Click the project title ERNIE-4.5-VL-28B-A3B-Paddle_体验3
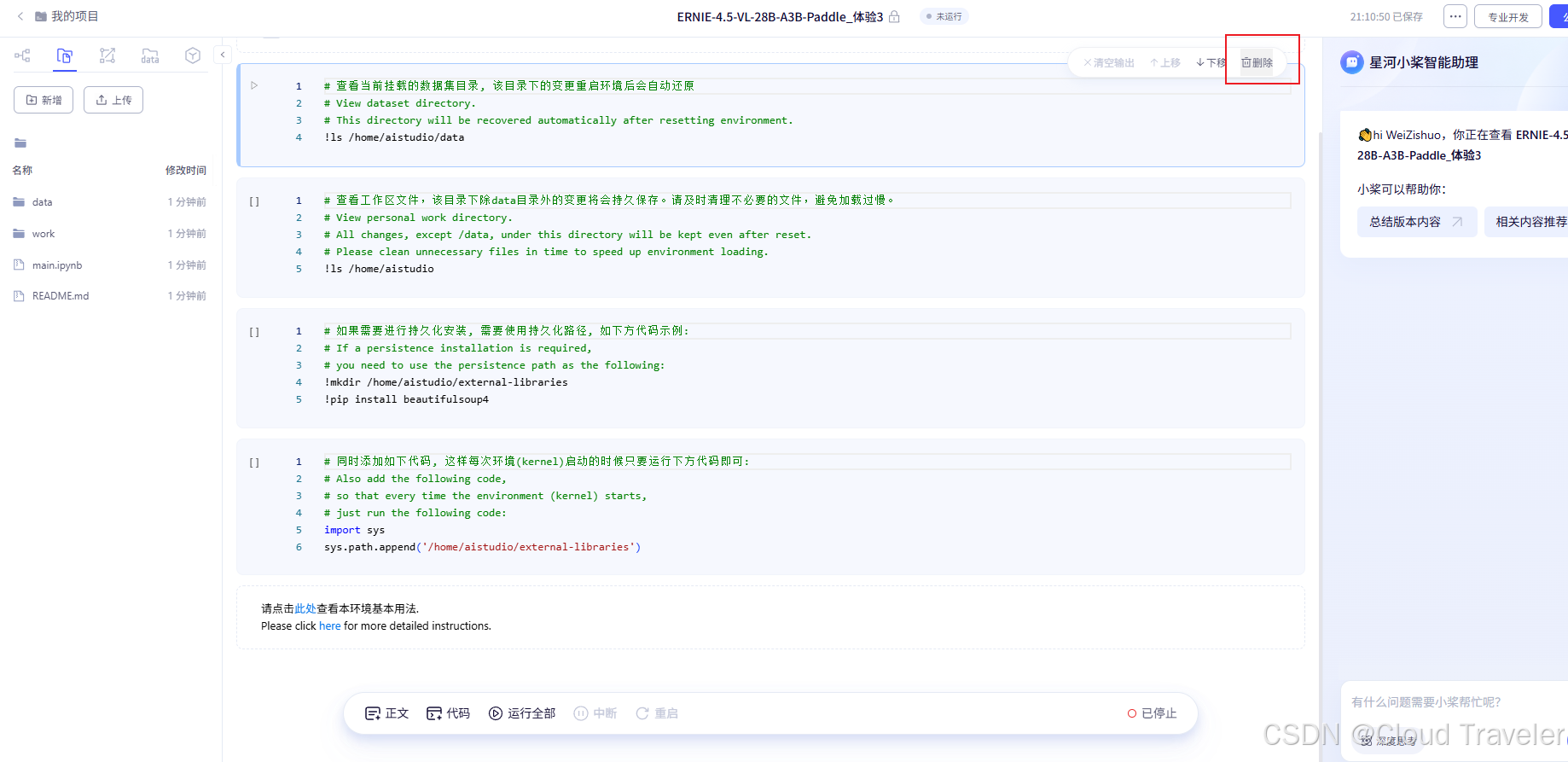The height and width of the screenshot is (762, 1568). click(780, 16)
